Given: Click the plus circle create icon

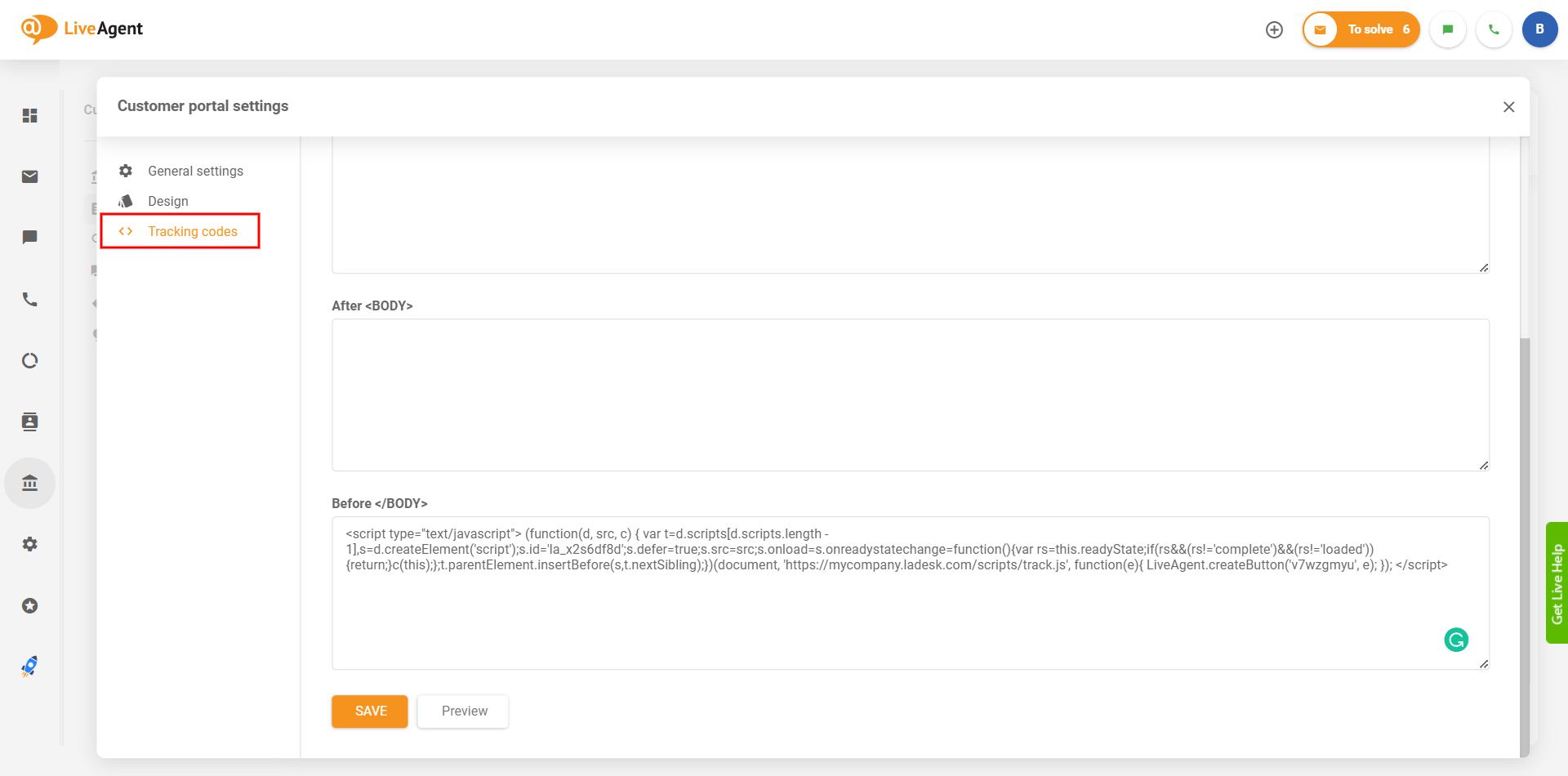Looking at the screenshot, I should point(1274,30).
